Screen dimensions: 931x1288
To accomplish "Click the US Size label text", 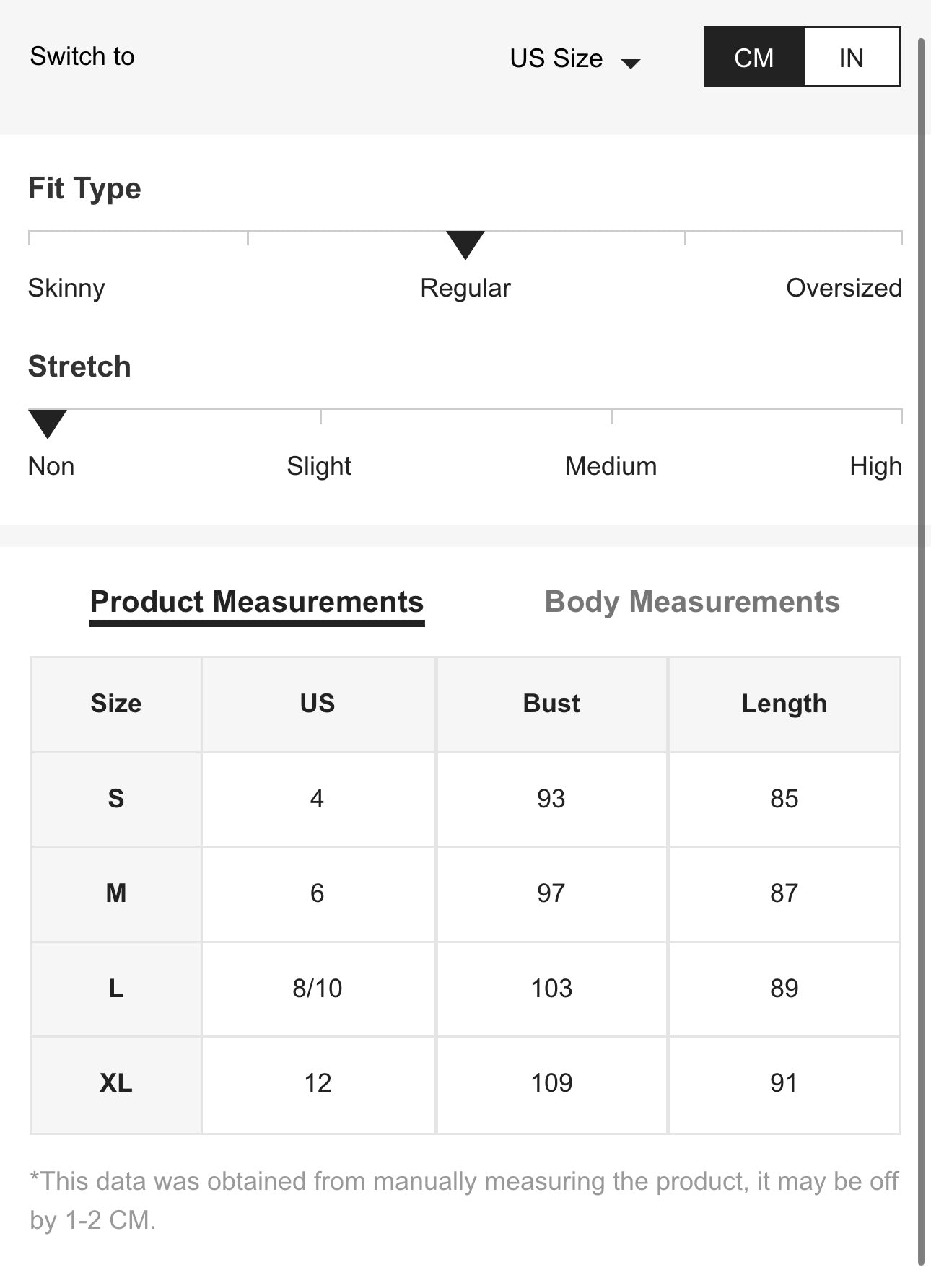I will point(556,58).
